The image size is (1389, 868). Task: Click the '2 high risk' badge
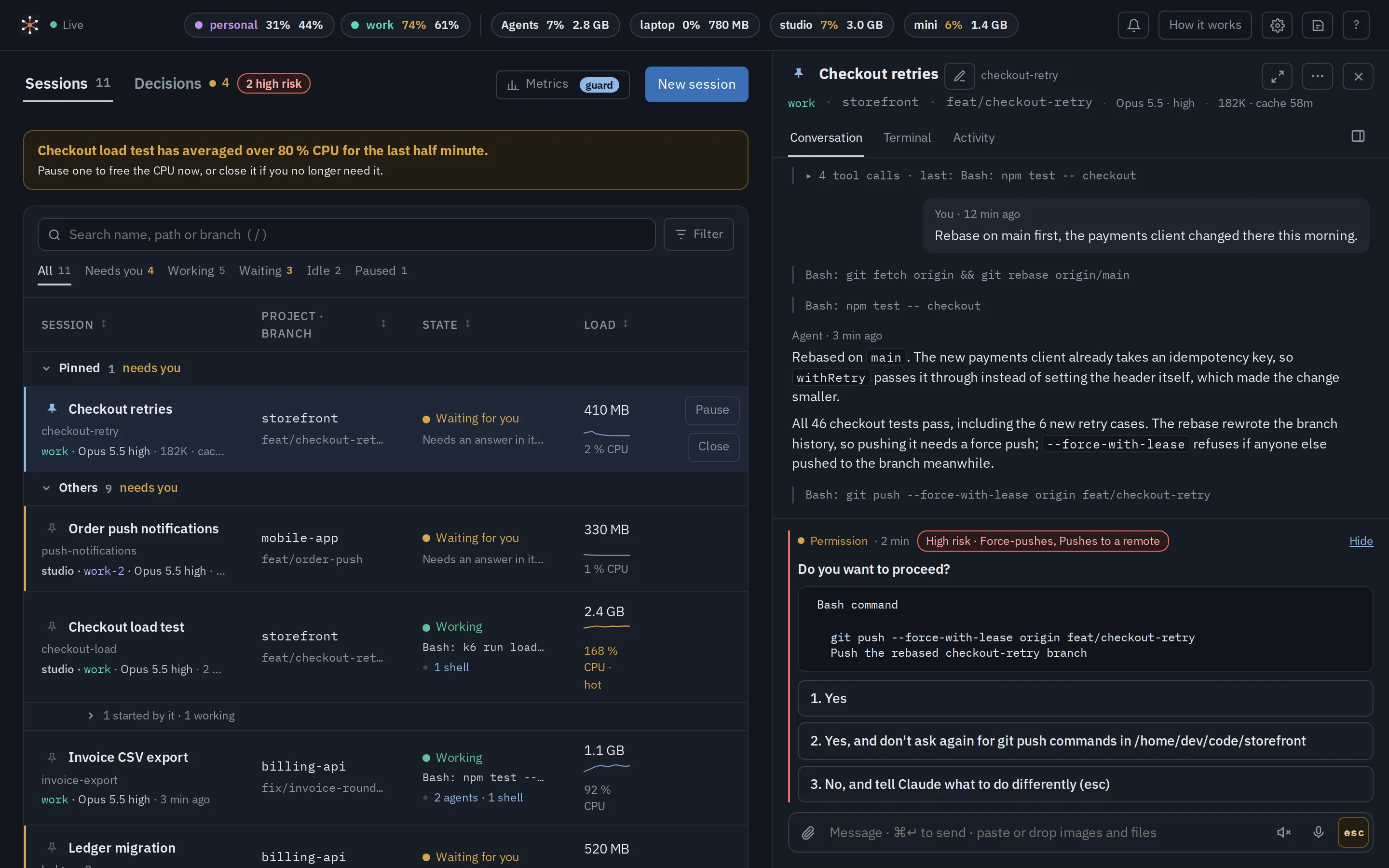click(274, 84)
